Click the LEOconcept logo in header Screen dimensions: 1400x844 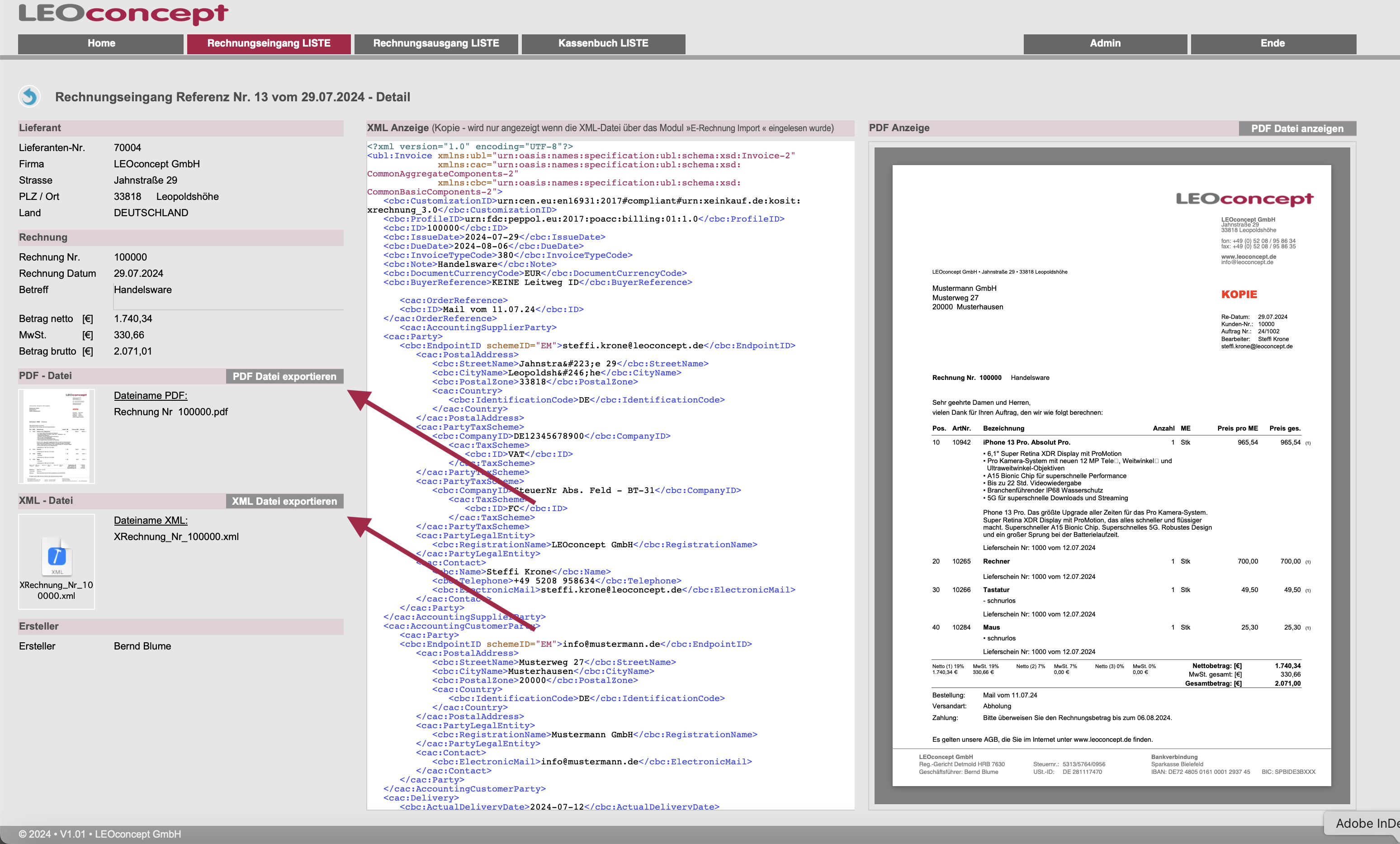(x=123, y=14)
